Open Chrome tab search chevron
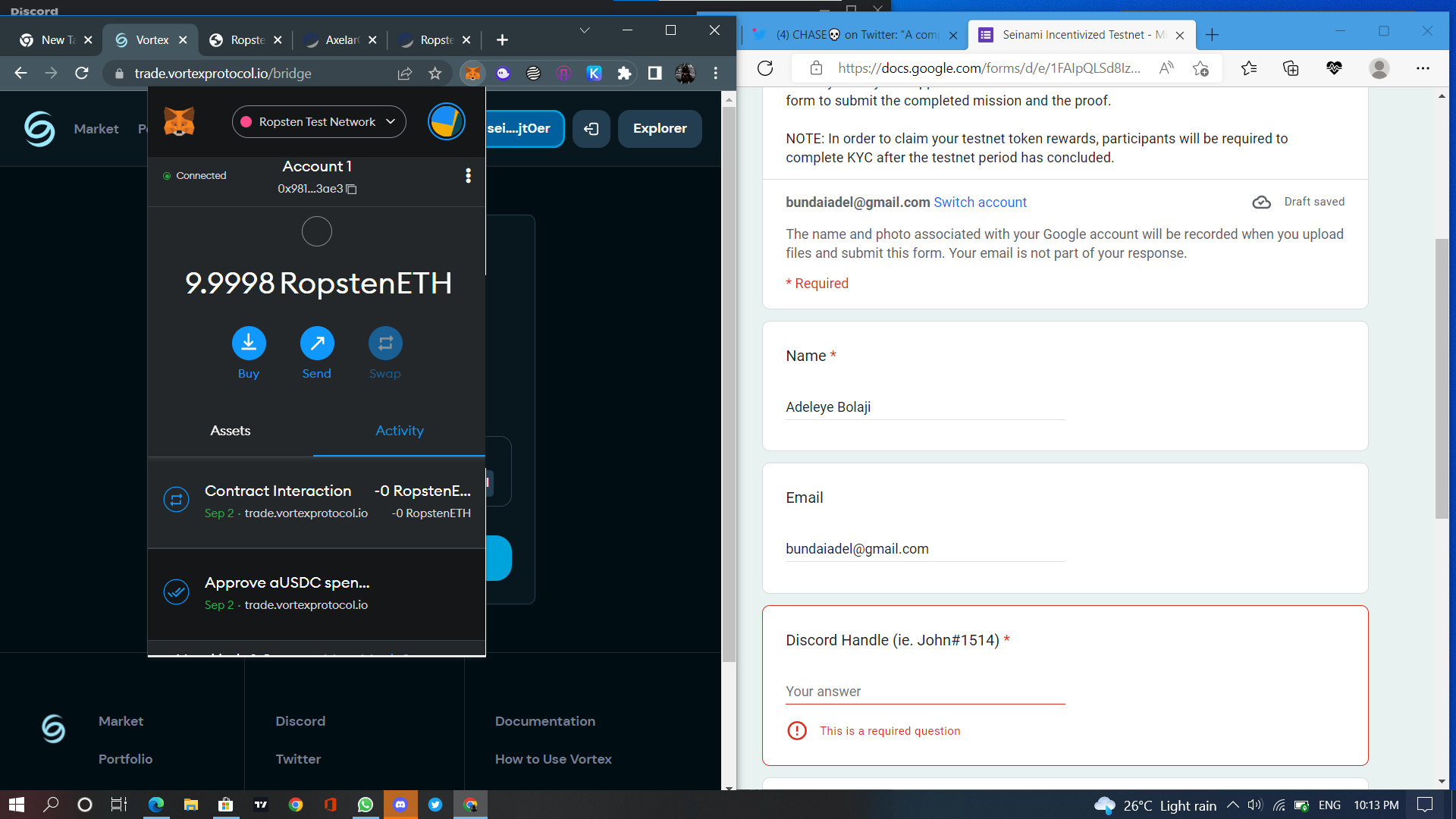 (x=584, y=30)
